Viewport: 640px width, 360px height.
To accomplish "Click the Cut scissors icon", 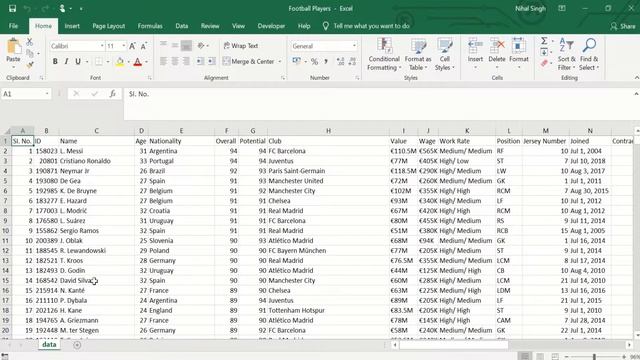I will coord(30,42).
